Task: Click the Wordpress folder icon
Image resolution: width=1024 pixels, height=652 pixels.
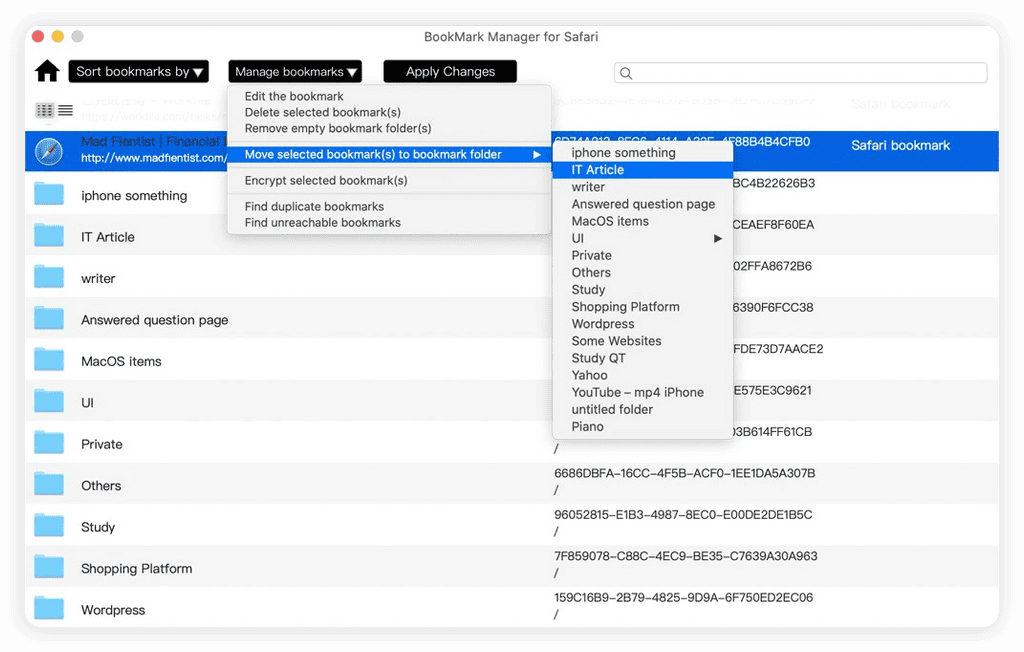Action: 49,608
